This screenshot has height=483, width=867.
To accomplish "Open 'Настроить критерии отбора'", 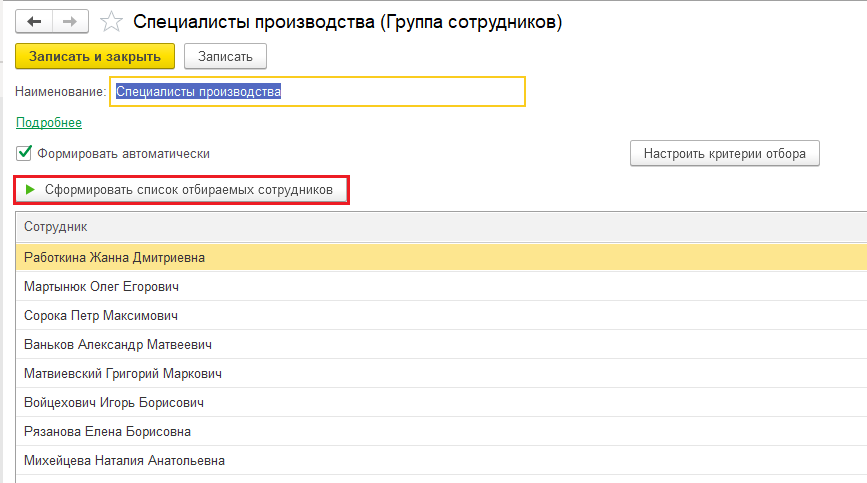I will coord(724,154).
